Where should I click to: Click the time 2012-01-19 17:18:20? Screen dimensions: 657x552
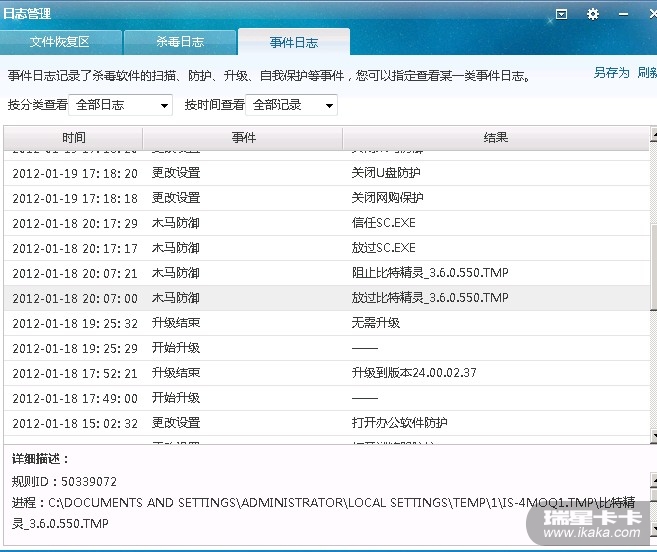click(75, 173)
